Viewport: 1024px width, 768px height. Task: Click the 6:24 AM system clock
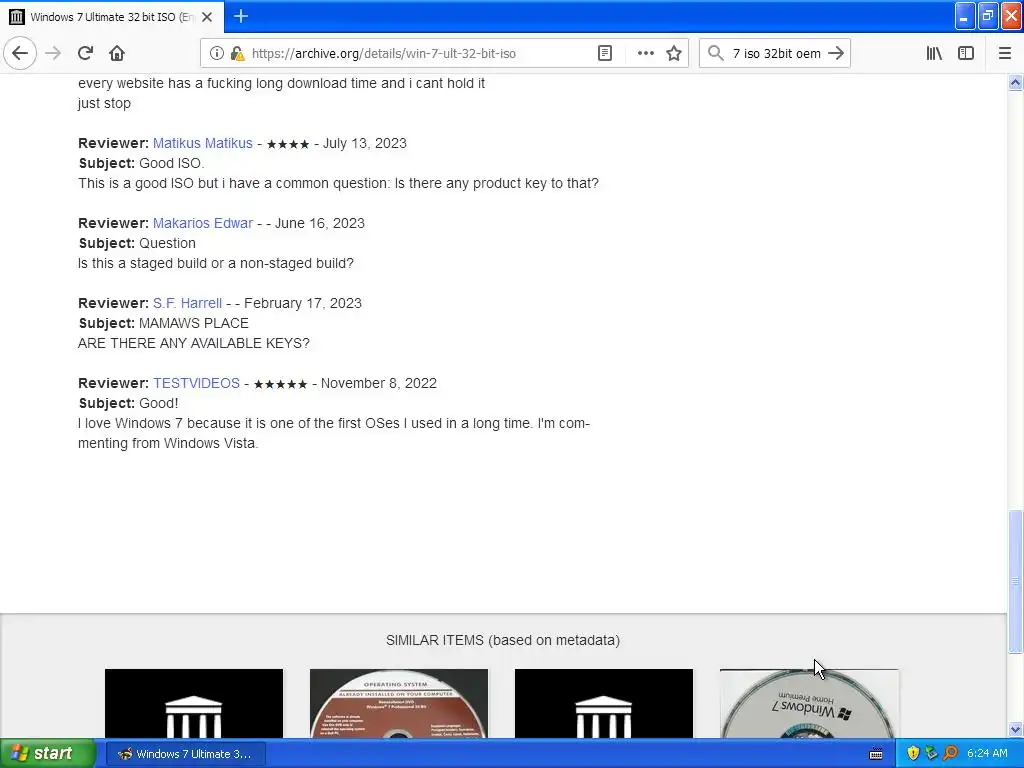[987, 754]
